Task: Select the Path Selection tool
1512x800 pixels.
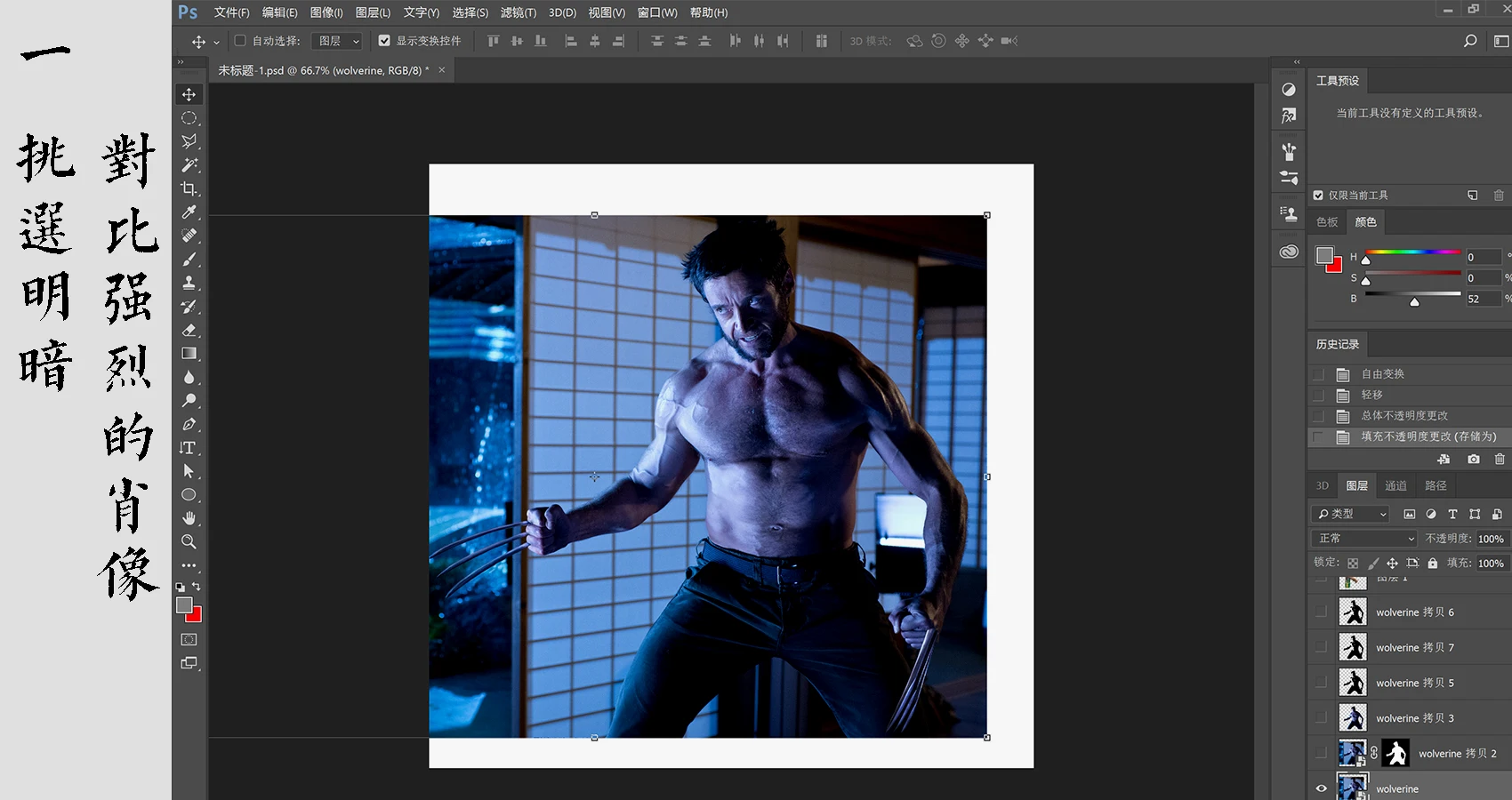Action: click(x=189, y=471)
